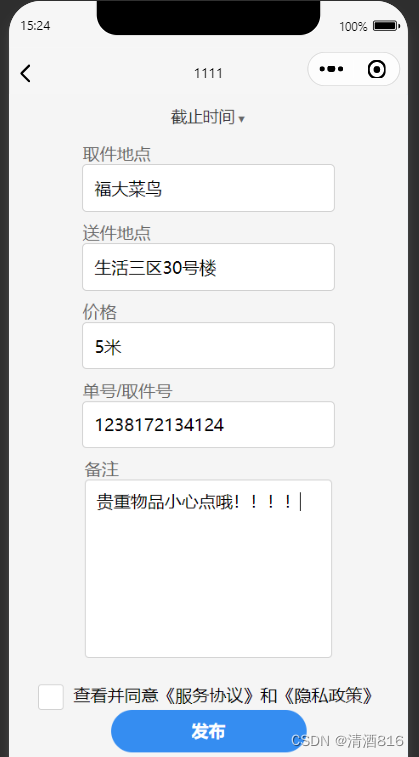Tap the 100% battery percentage text
419x757 pixels.
[353, 27]
